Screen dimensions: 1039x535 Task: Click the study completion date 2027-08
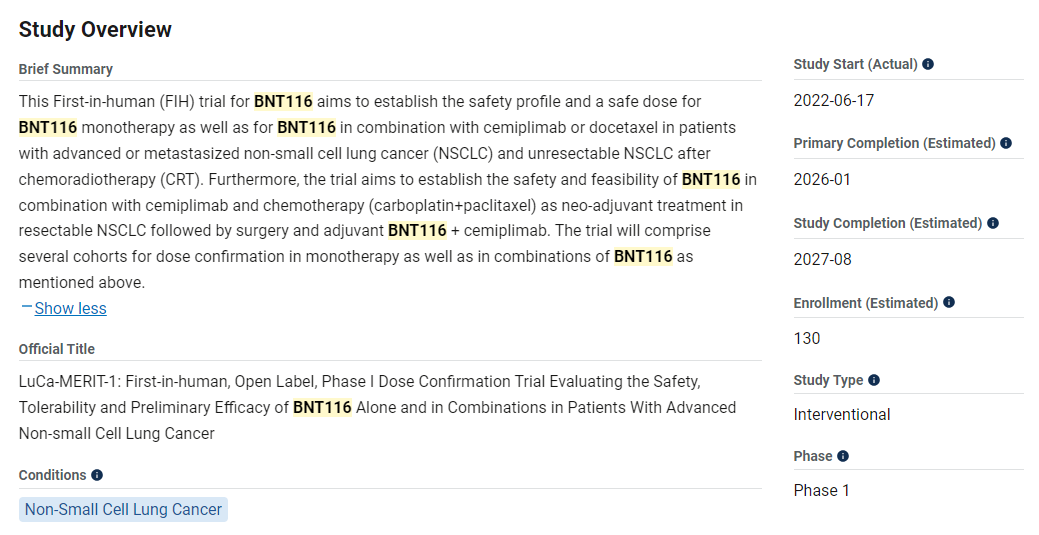(823, 260)
